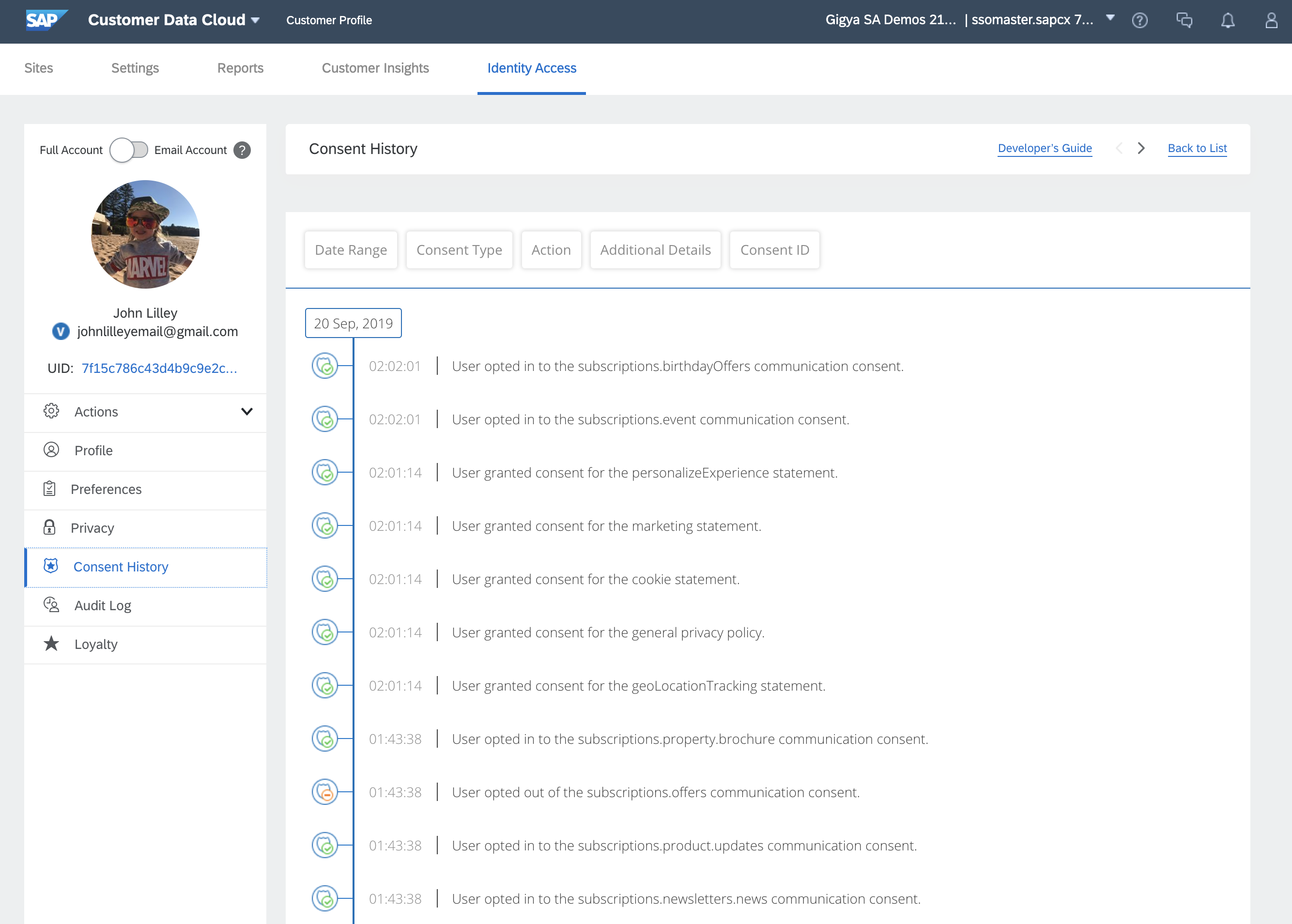Screen dimensions: 1292x924
Task: Toggle Full Account / Email Account switch
Action: pos(129,150)
